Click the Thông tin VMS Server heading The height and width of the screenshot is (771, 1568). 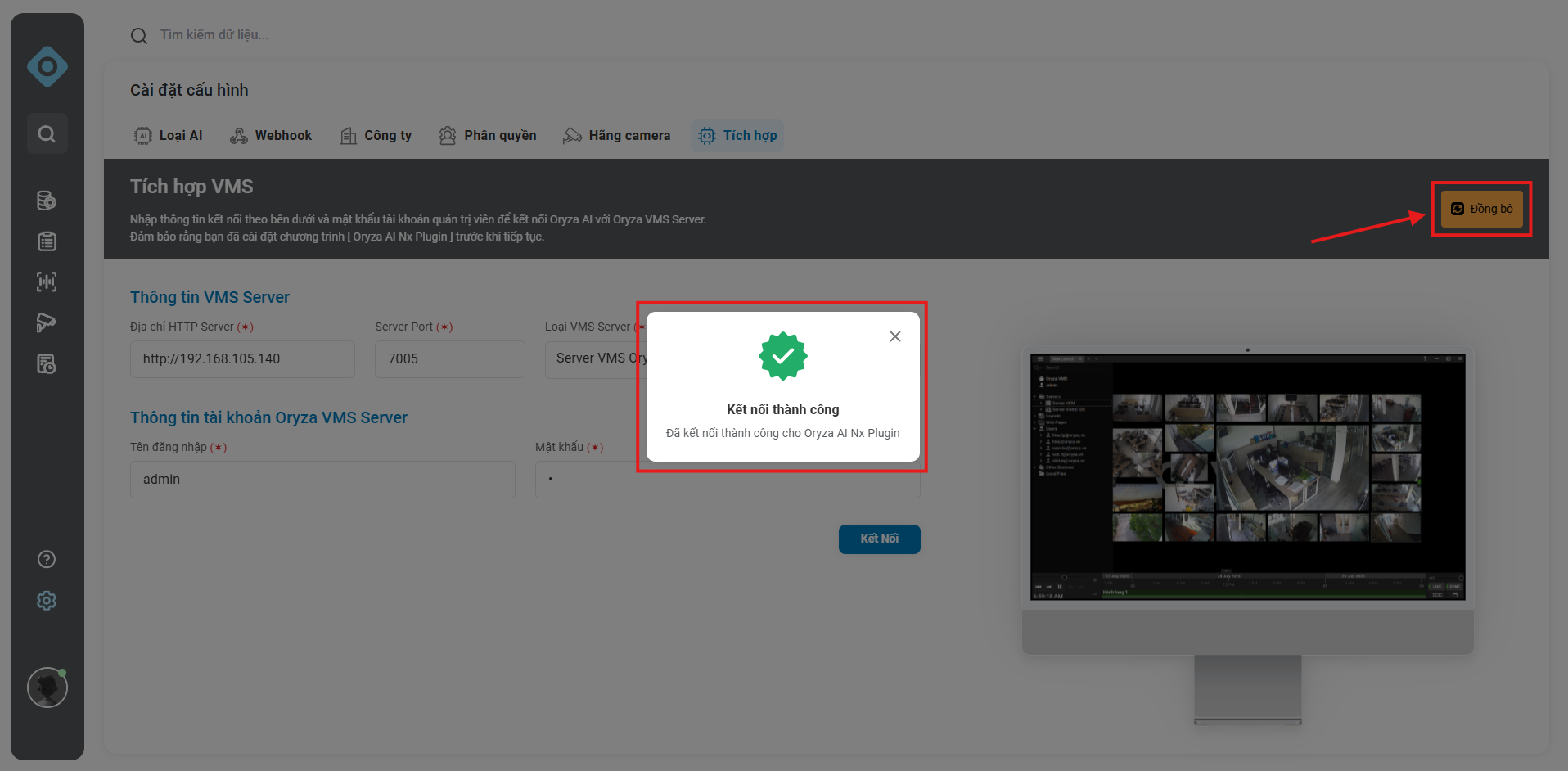[x=210, y=297]
